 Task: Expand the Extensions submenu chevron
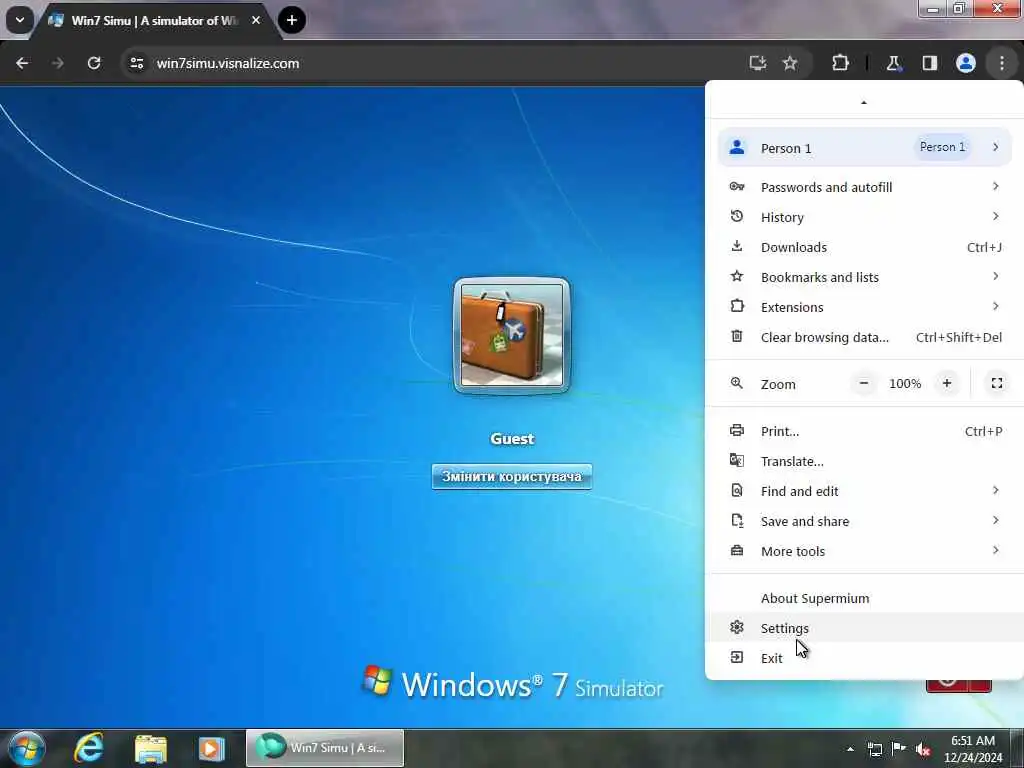[995, 306]
